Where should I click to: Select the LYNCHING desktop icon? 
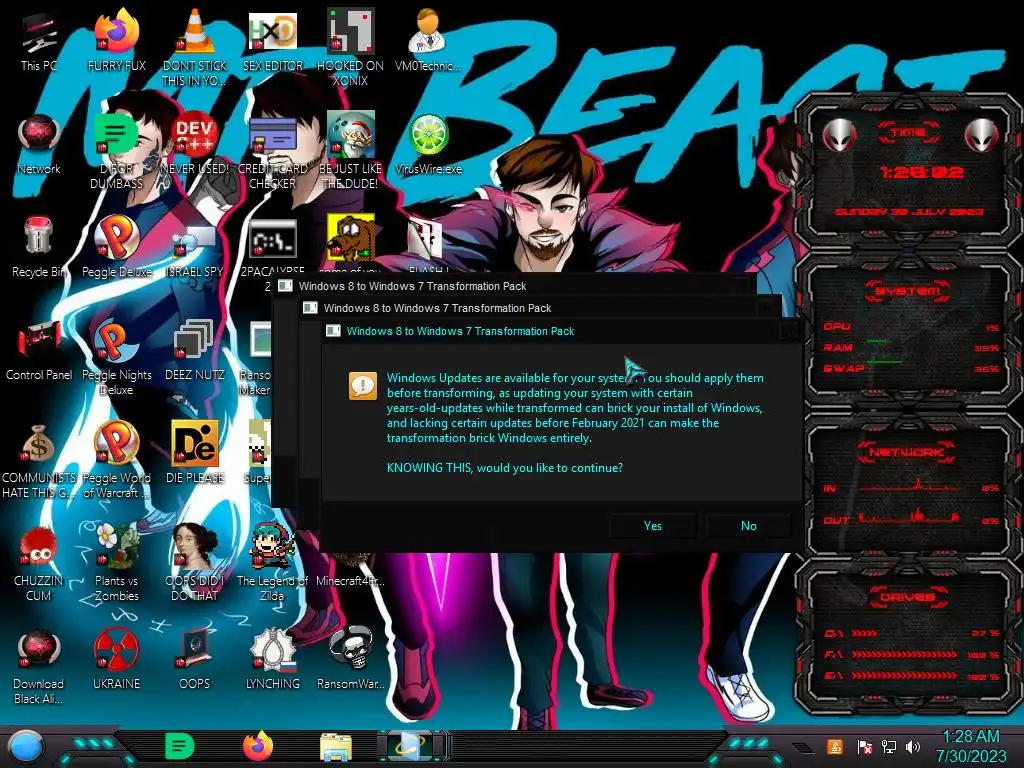[x=272, y=660]
